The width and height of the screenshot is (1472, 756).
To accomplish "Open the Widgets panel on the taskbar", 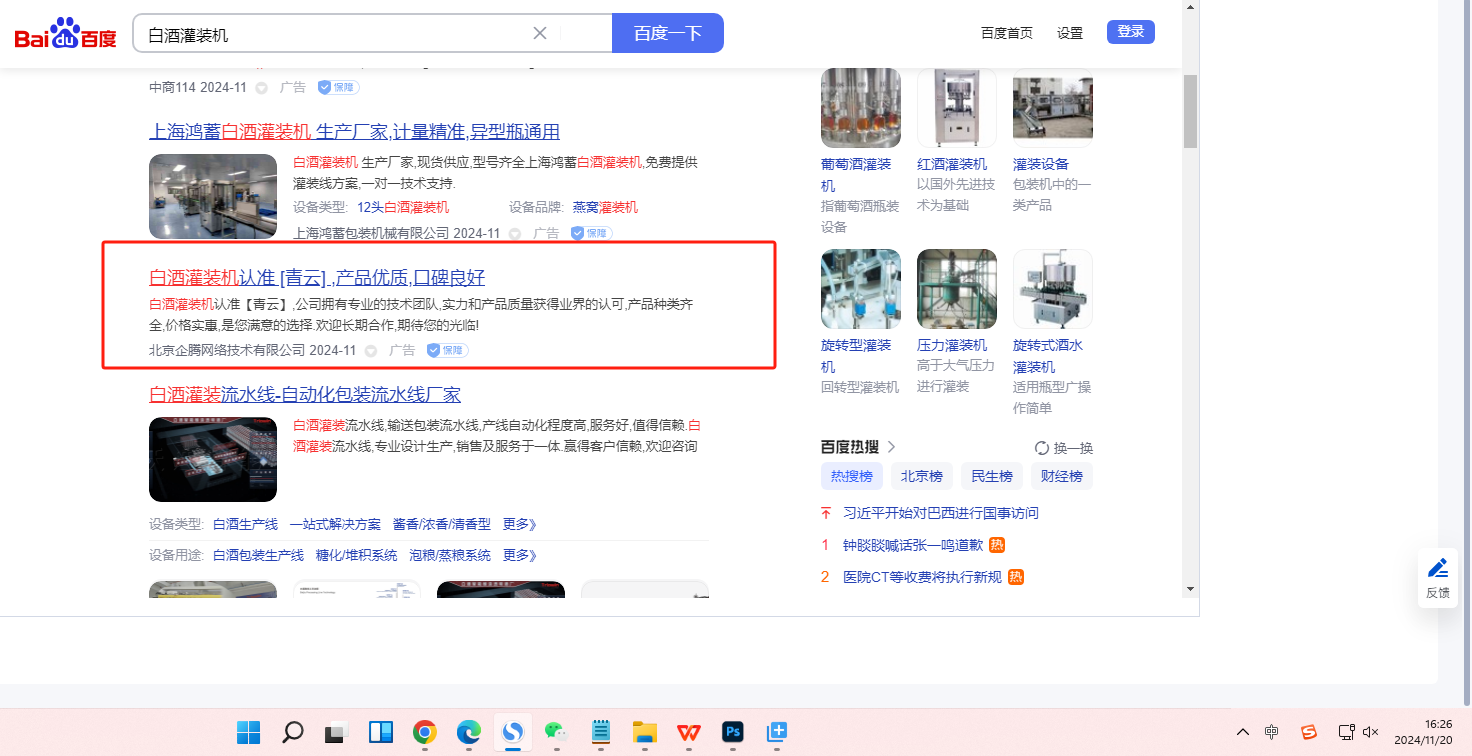I will click(x=381, y=732).
